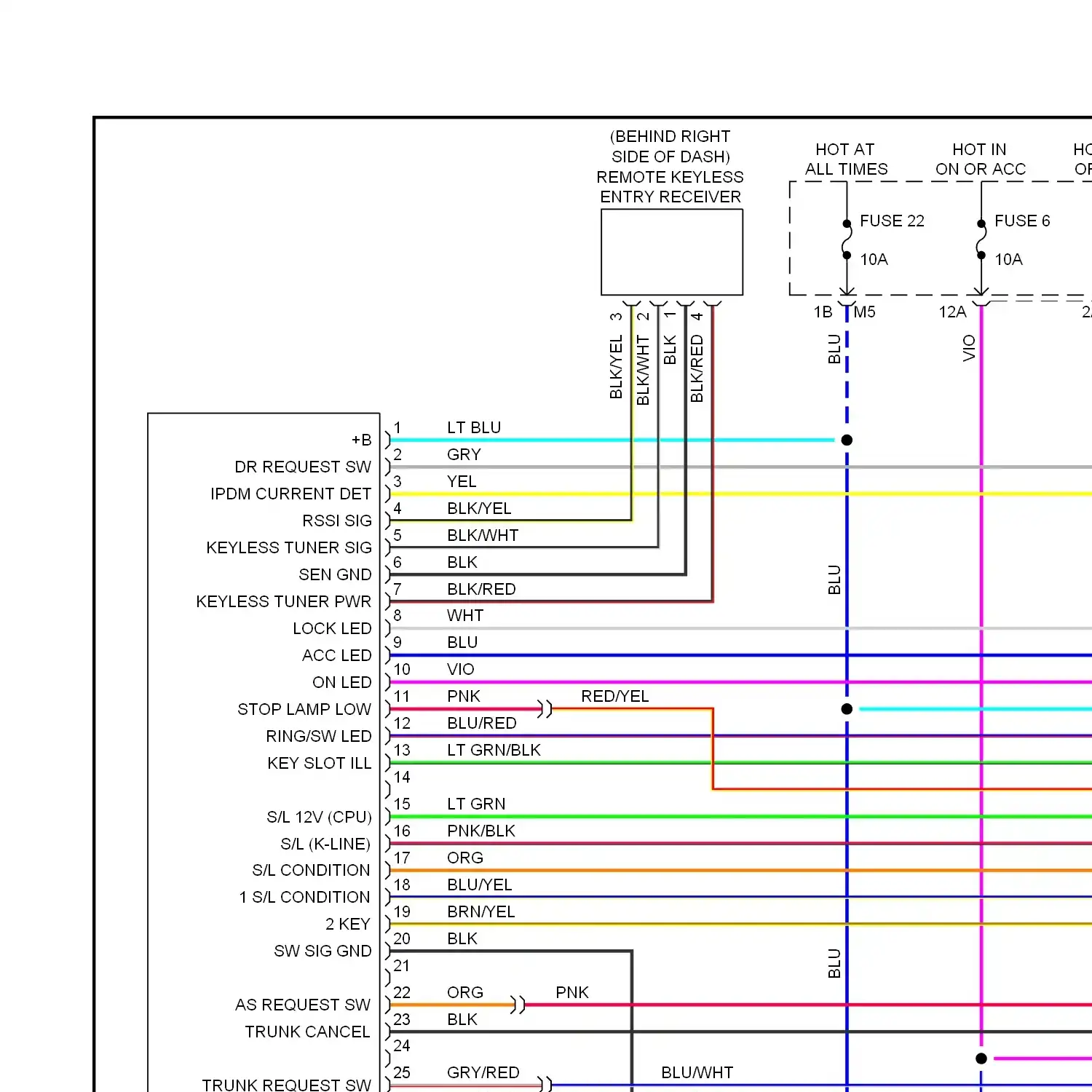
Task: Select the 'HOT AT ALL TIMES' heading
Action: [846, 159]
